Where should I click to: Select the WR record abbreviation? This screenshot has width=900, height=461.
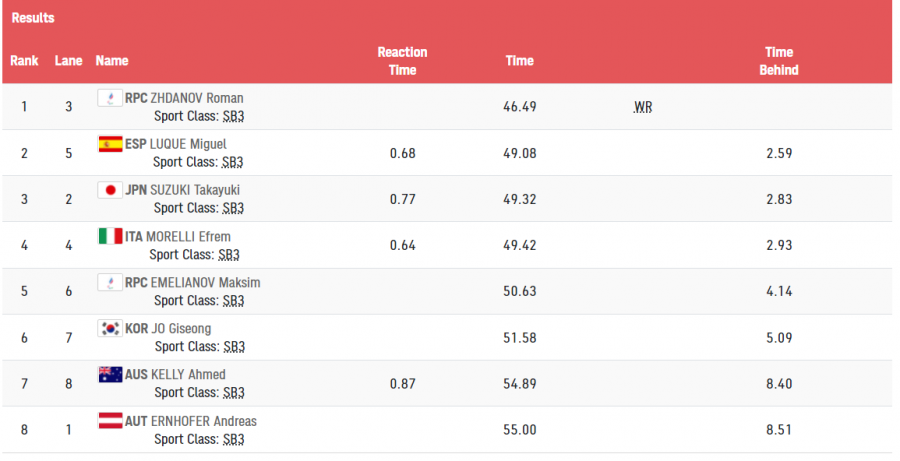(x=643, y=107)
